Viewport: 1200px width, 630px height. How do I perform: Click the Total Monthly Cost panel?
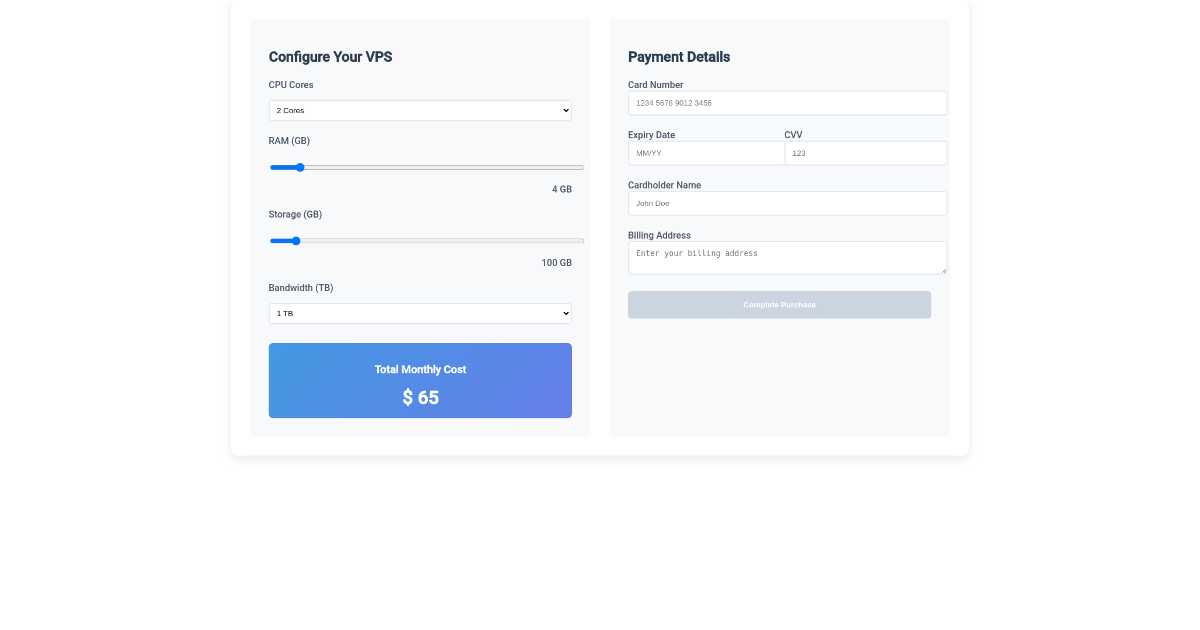pyautogui.click(x=420, y=380)
